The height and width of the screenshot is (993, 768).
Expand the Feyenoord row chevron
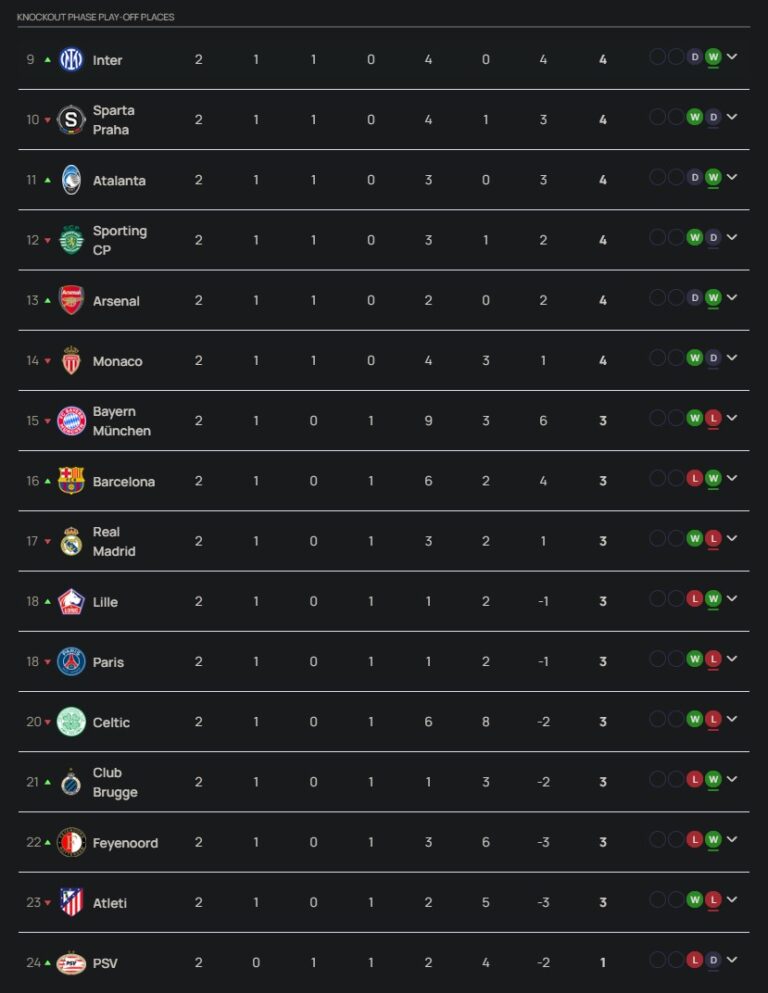pyautogui.click(x=732, y=839)
